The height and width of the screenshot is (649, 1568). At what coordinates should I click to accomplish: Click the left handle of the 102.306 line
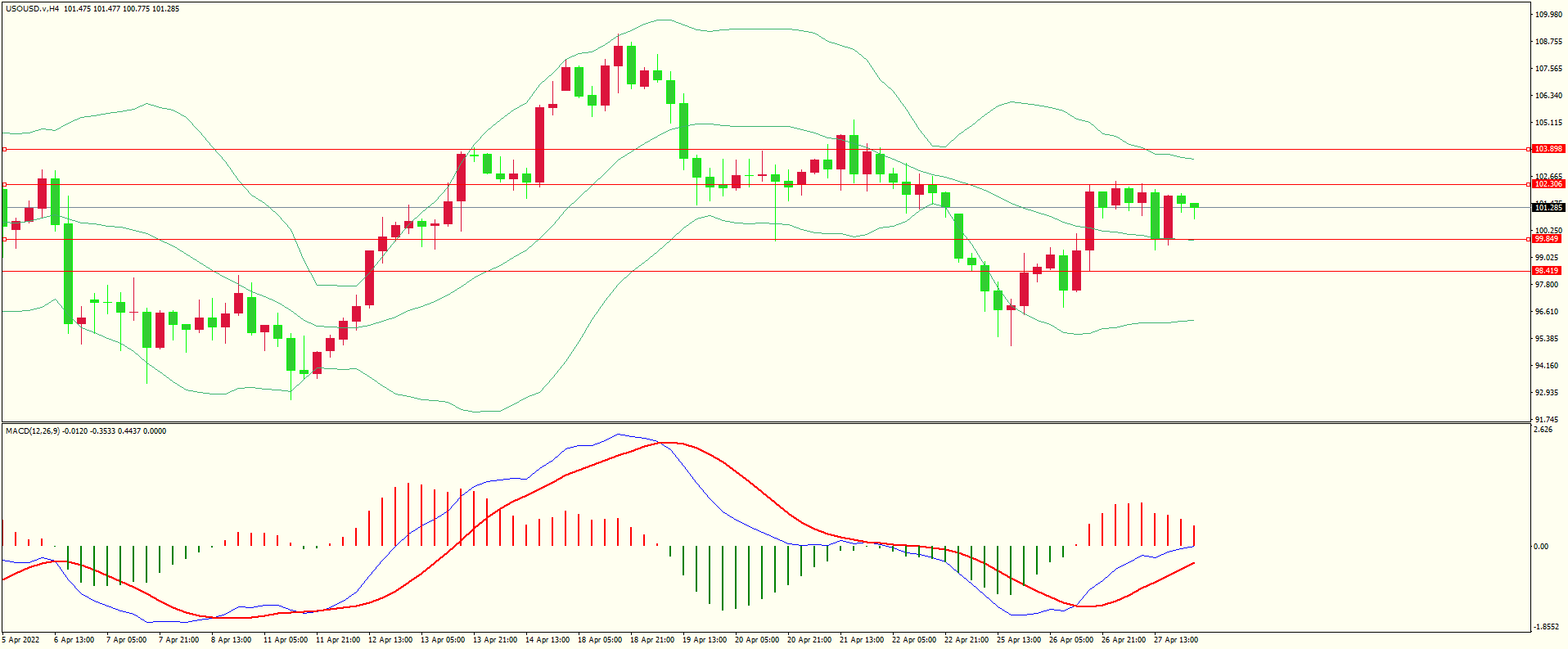coord(4,185)
